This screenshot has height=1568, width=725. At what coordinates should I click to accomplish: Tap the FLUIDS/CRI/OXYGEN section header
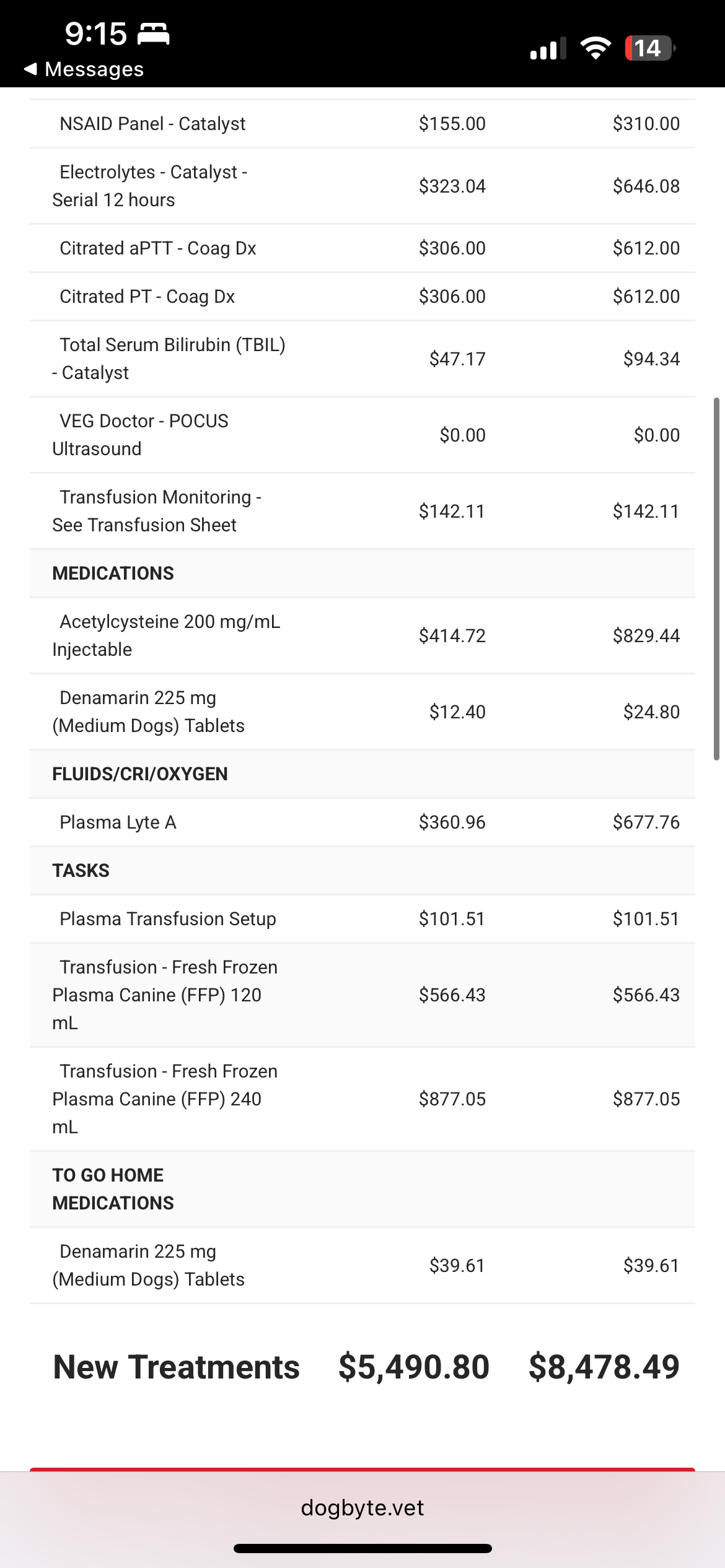[x=140, y=774]
